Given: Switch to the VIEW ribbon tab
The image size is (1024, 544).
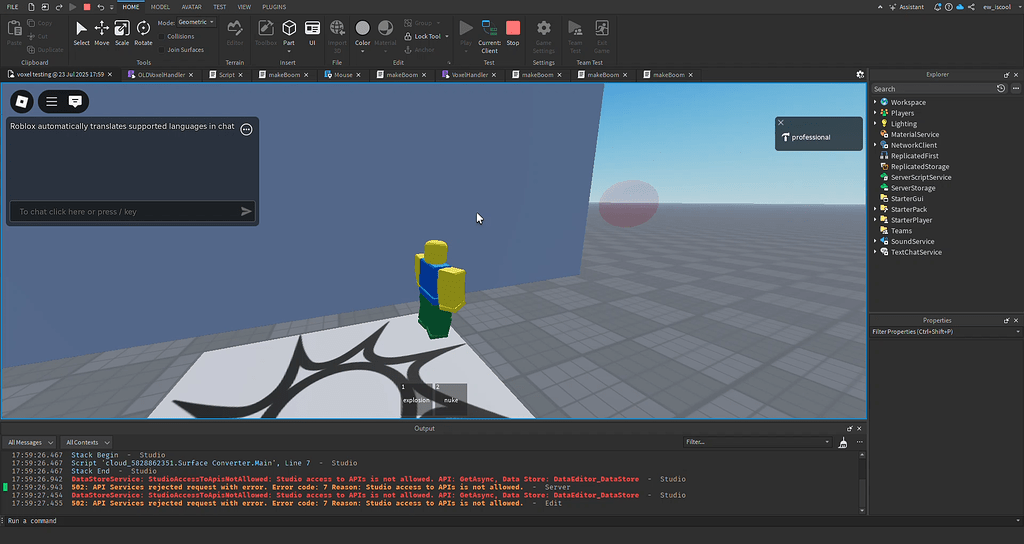Looking at the screenshot, I should pos(244,7).
